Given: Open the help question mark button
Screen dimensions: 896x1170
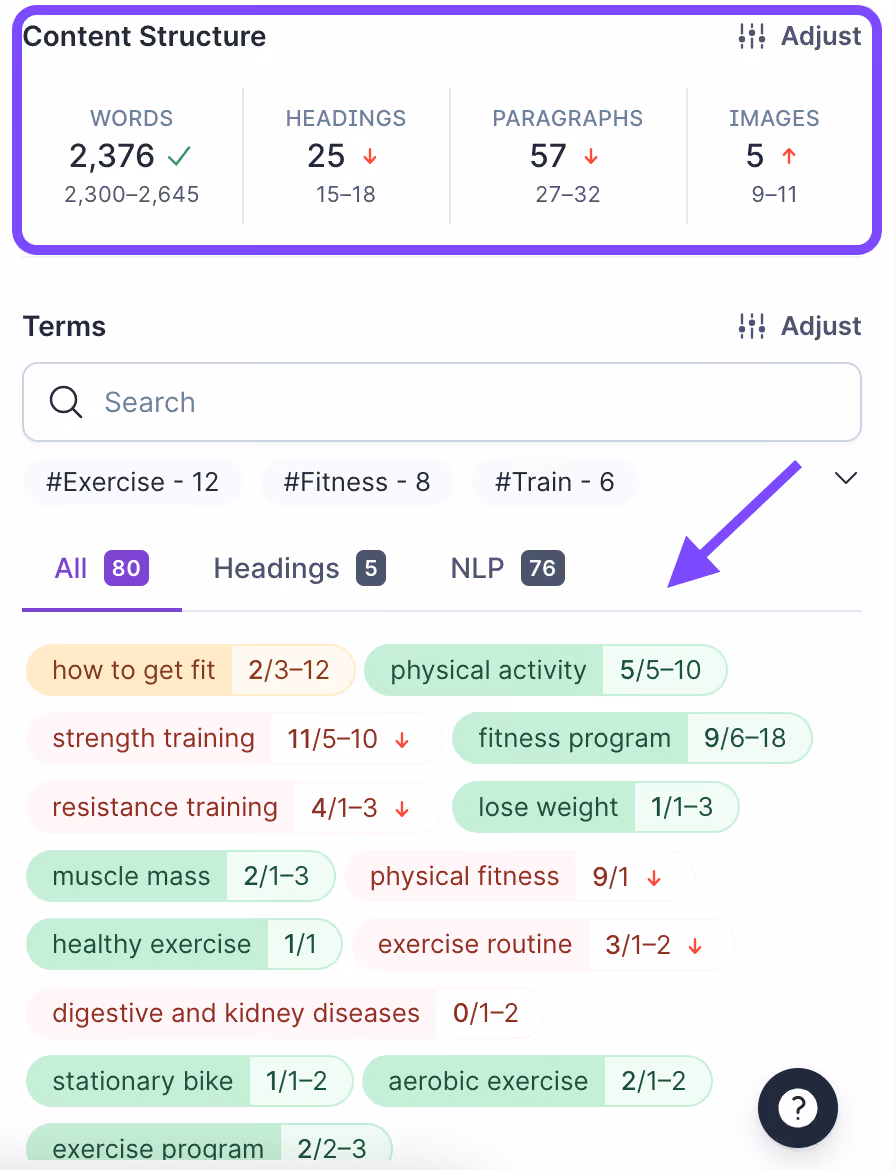Looking at the screenshot, I should (798, 1108).
